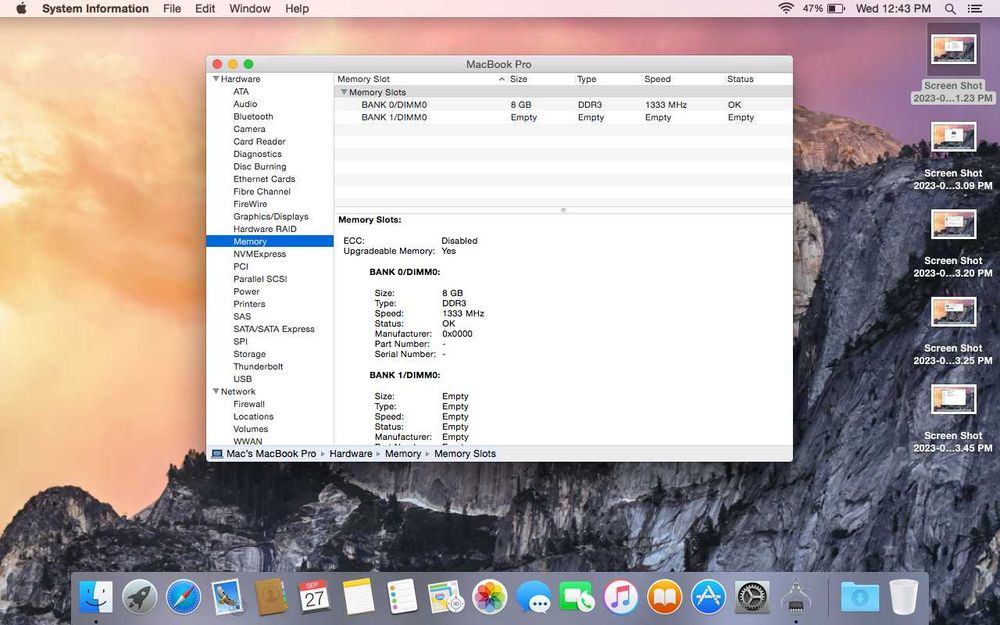
Task: Select SATA/SATA Express in sidebar
Action: 274,329
